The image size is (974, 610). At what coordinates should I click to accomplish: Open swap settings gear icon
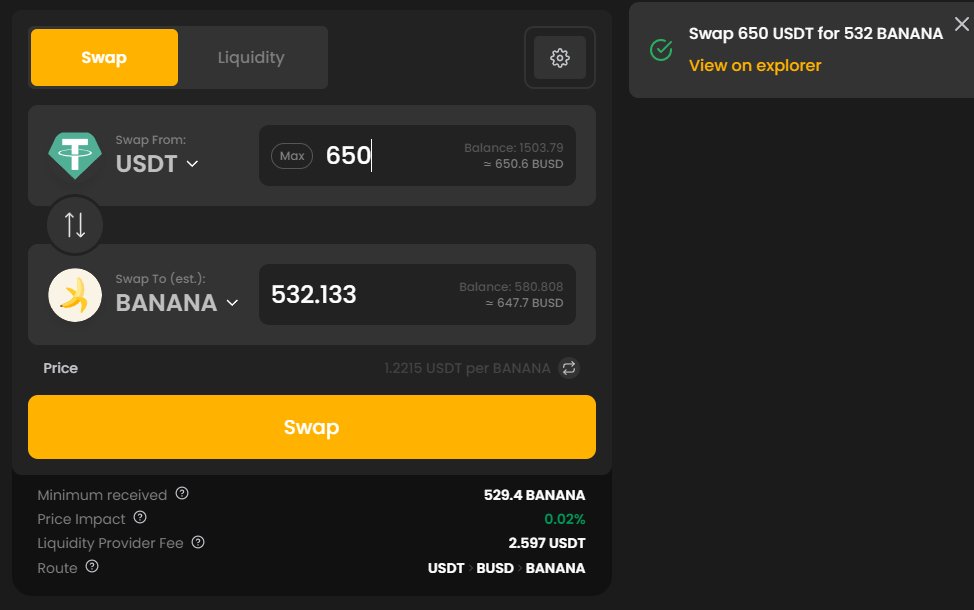tap(560, 58)
